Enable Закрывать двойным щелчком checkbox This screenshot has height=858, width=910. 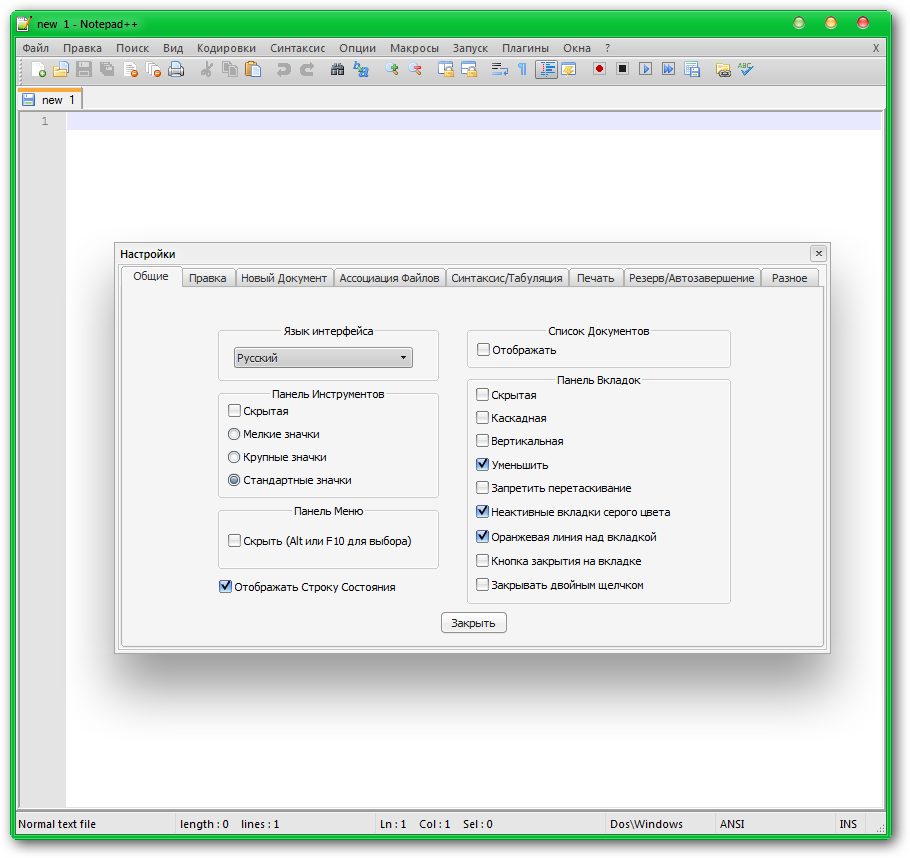(x=482, y=585)
